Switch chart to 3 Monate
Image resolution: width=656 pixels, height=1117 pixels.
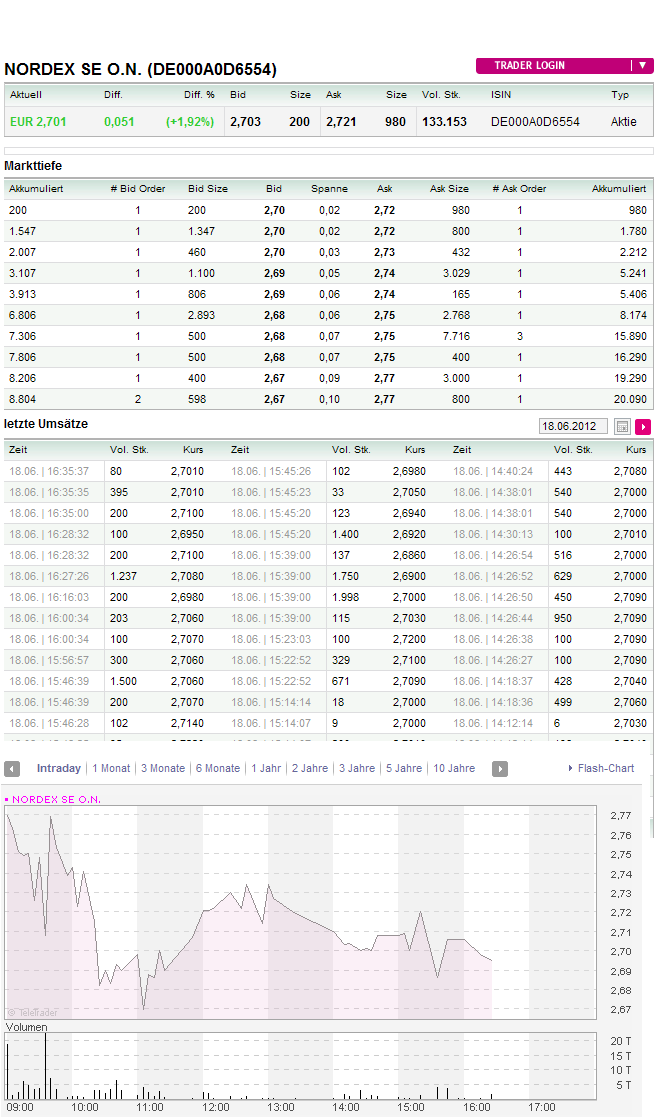coord(163,768)
